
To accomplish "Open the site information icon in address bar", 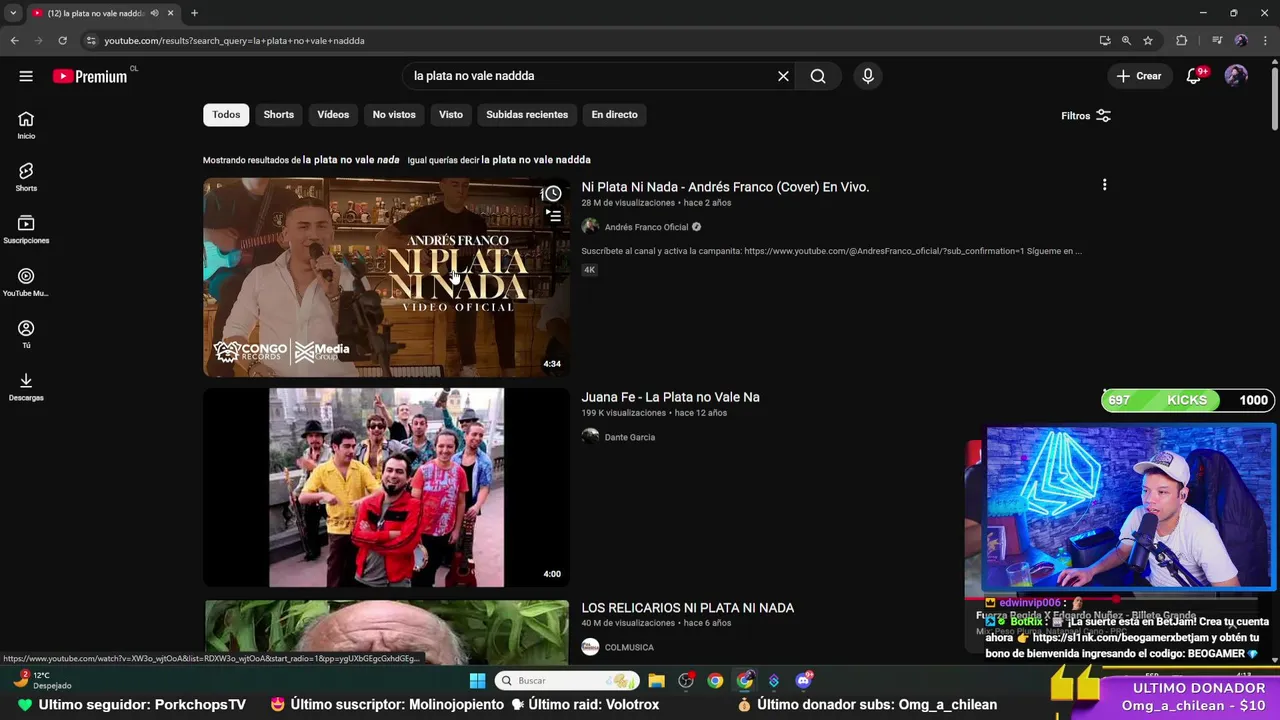I will click(91, 41).
